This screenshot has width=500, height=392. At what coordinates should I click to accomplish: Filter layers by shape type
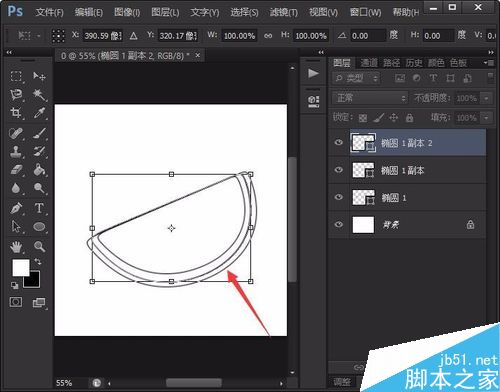click(x=450, y=78)
